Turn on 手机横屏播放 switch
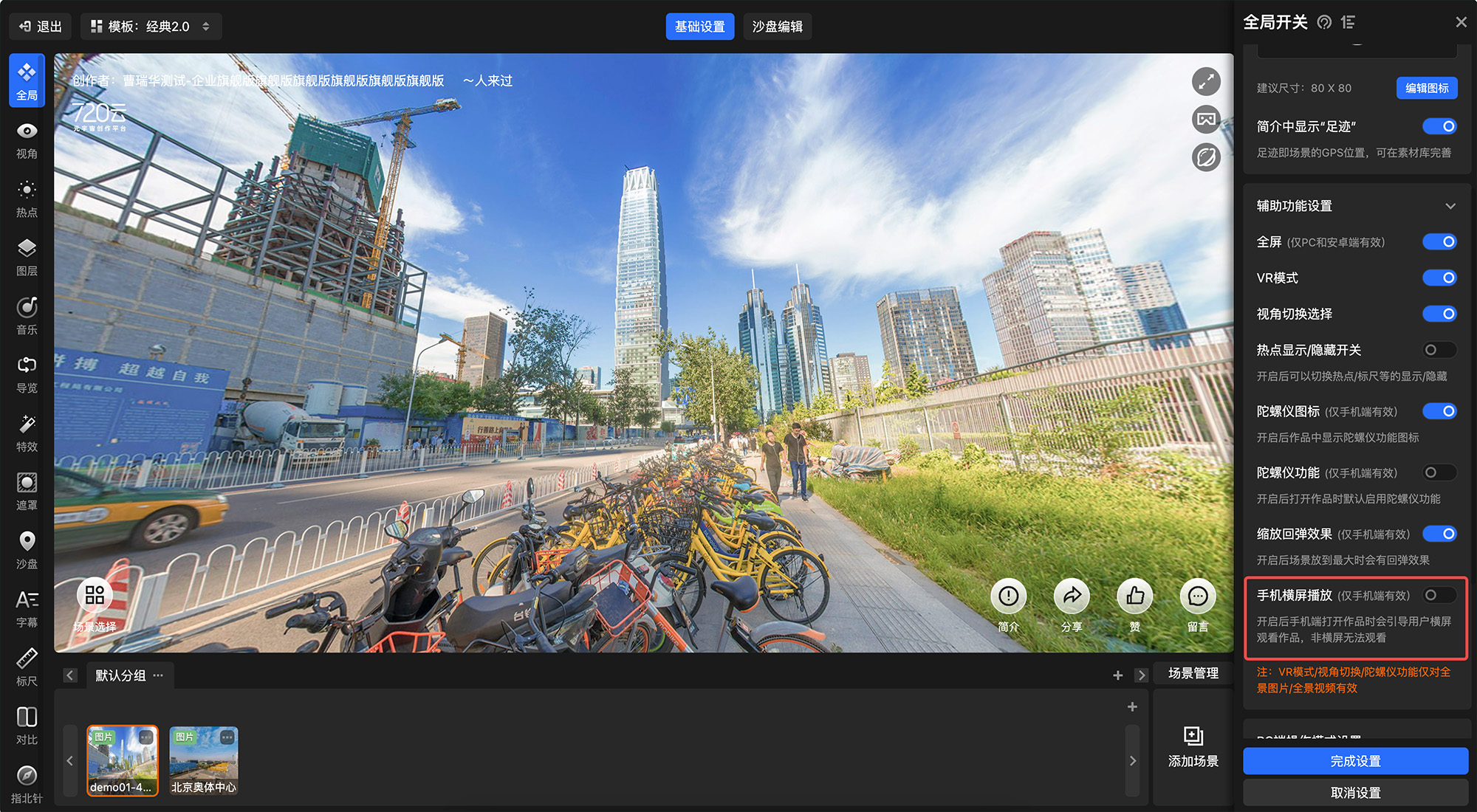 [1439, 595]
